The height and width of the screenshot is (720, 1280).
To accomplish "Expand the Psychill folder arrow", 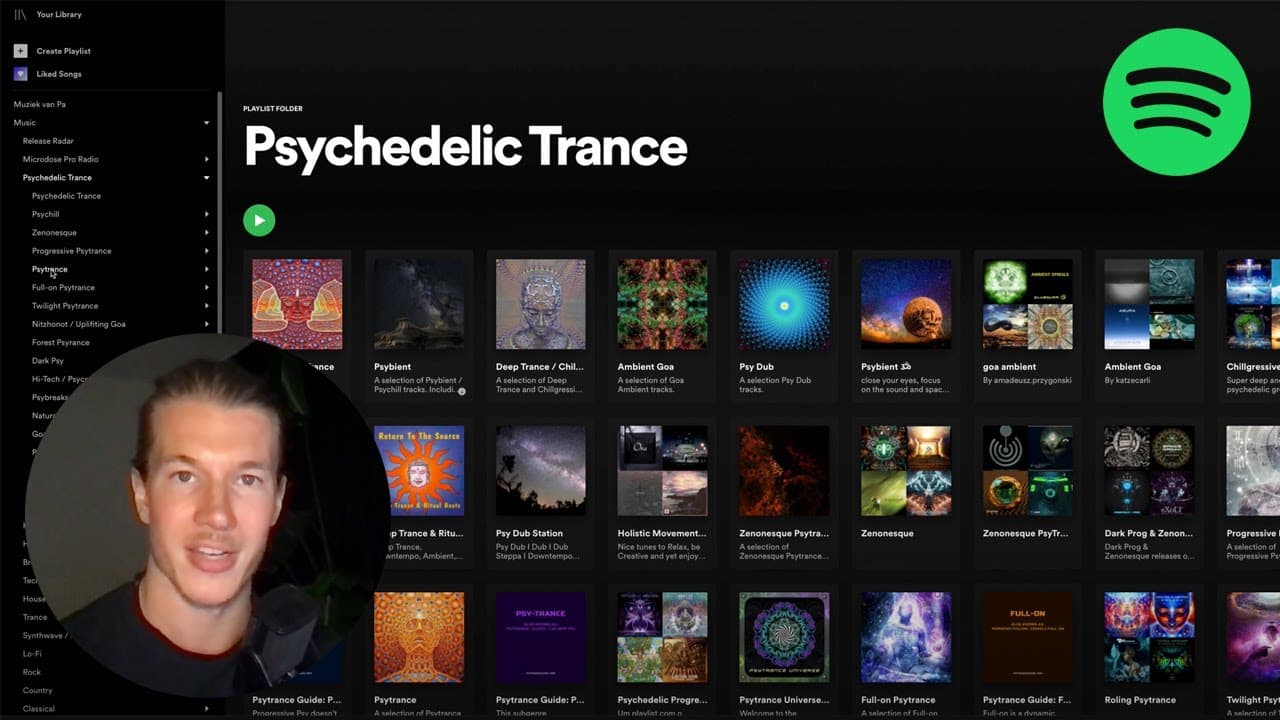I will [x=207, y=215].
